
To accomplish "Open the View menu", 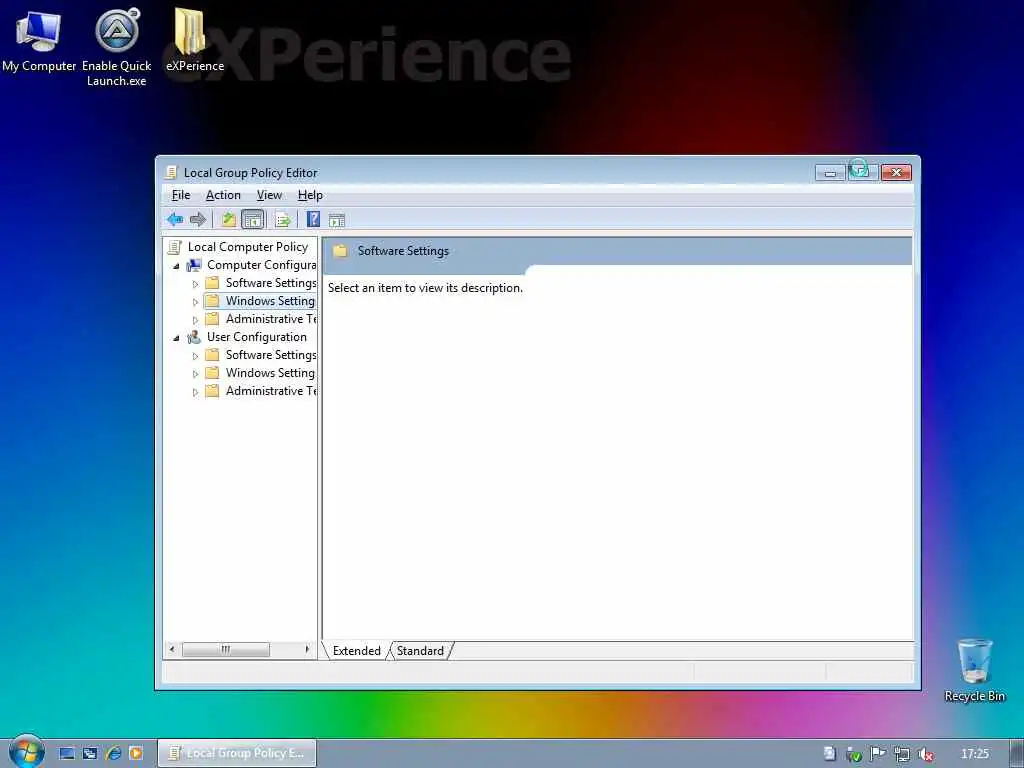I will [269, 195].
